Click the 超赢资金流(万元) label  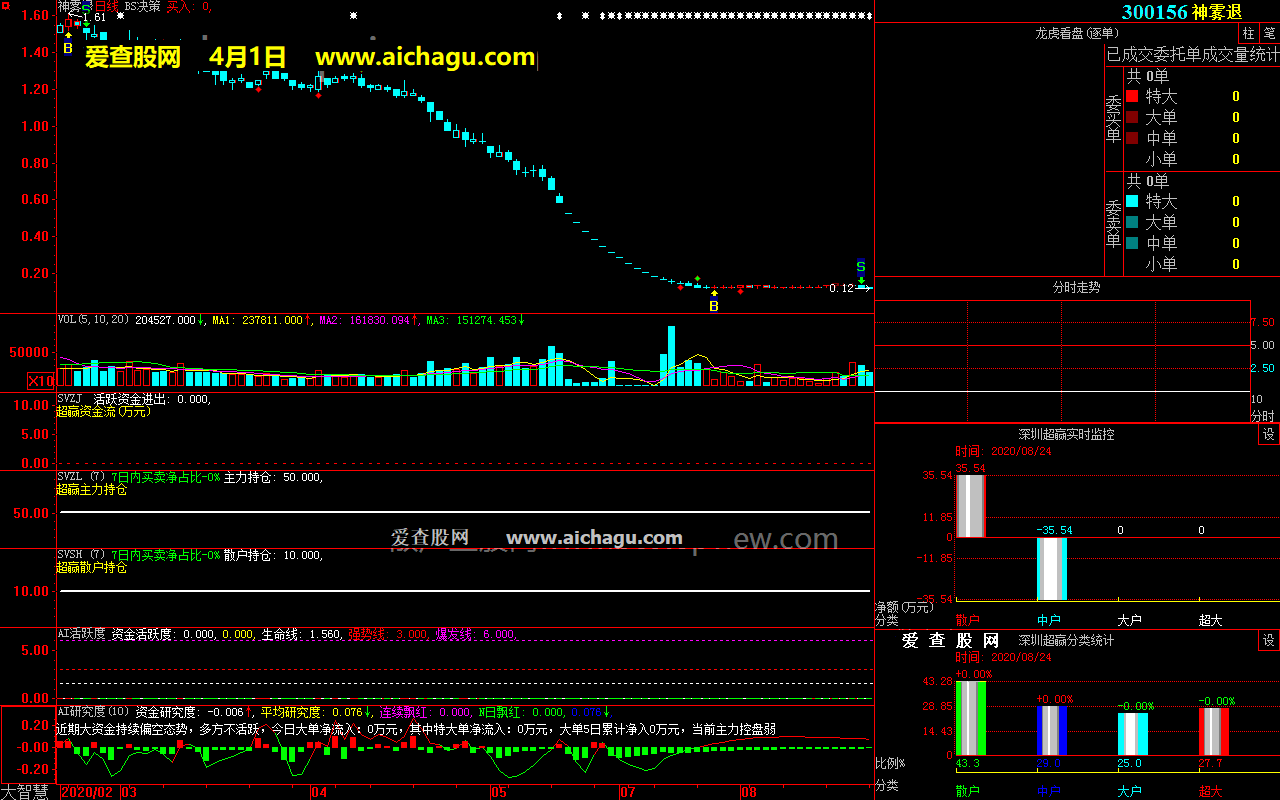click(103, 411)
